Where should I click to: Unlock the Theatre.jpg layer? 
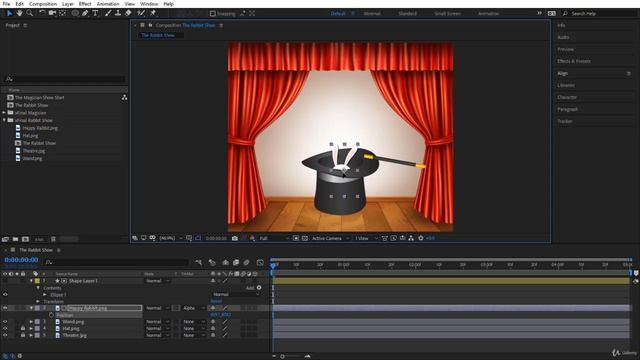(x=23, y=335)
